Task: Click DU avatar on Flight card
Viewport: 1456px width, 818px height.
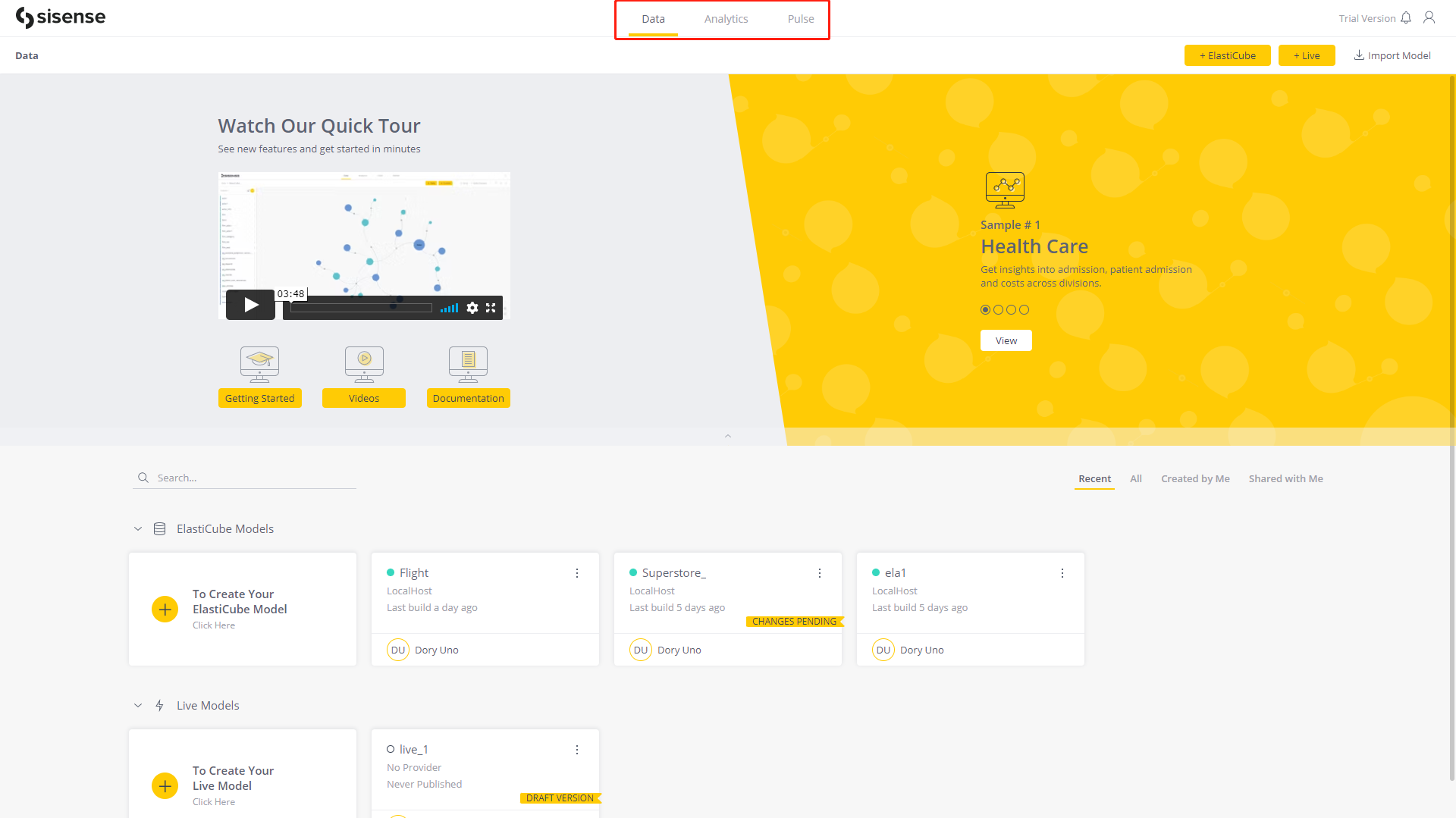Action: pyautogui.click(x=398, y=650)
